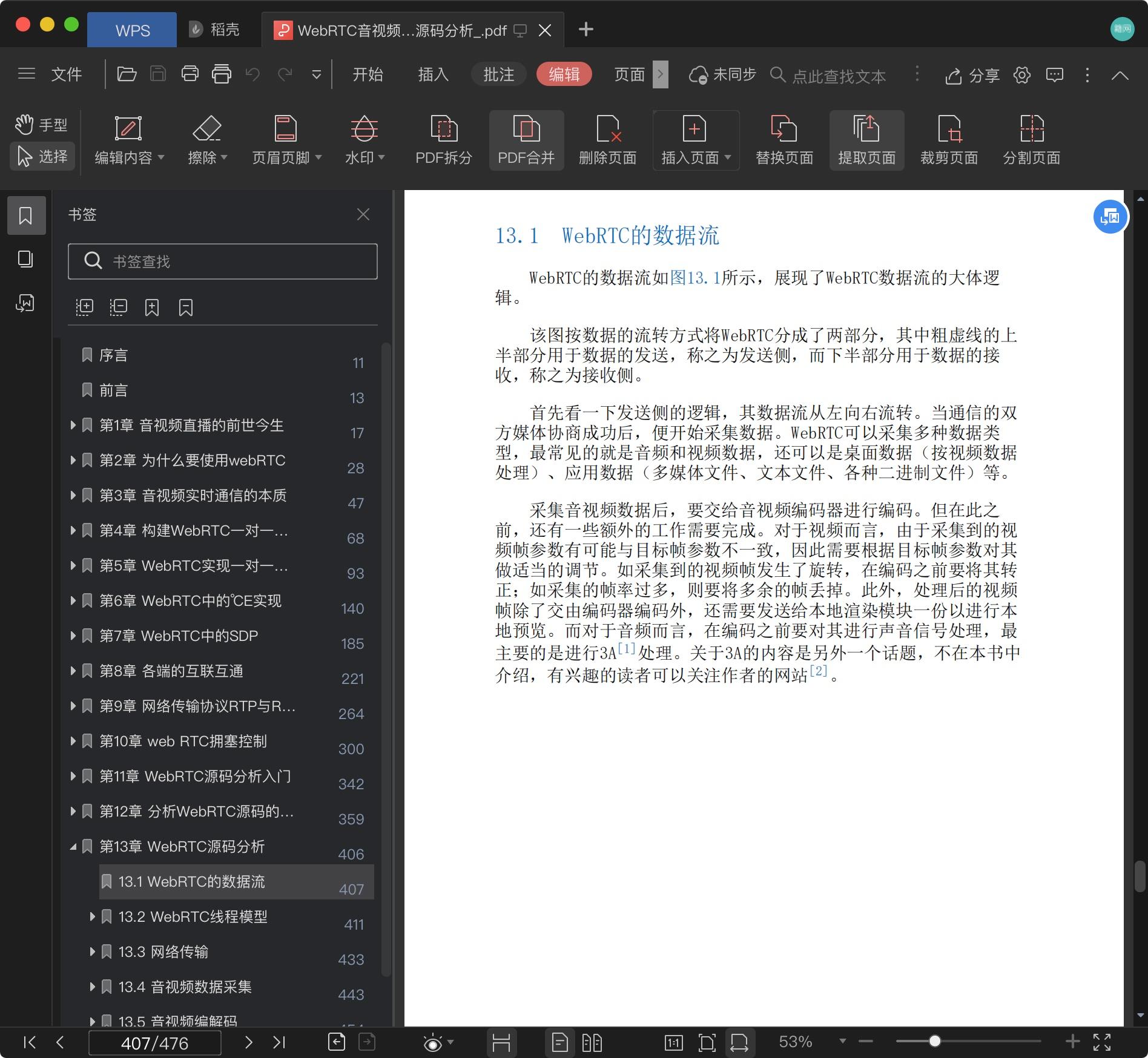Split pages with 分割页面
Viewport: 1148px width, 1058px height.
click(1032, 140)
